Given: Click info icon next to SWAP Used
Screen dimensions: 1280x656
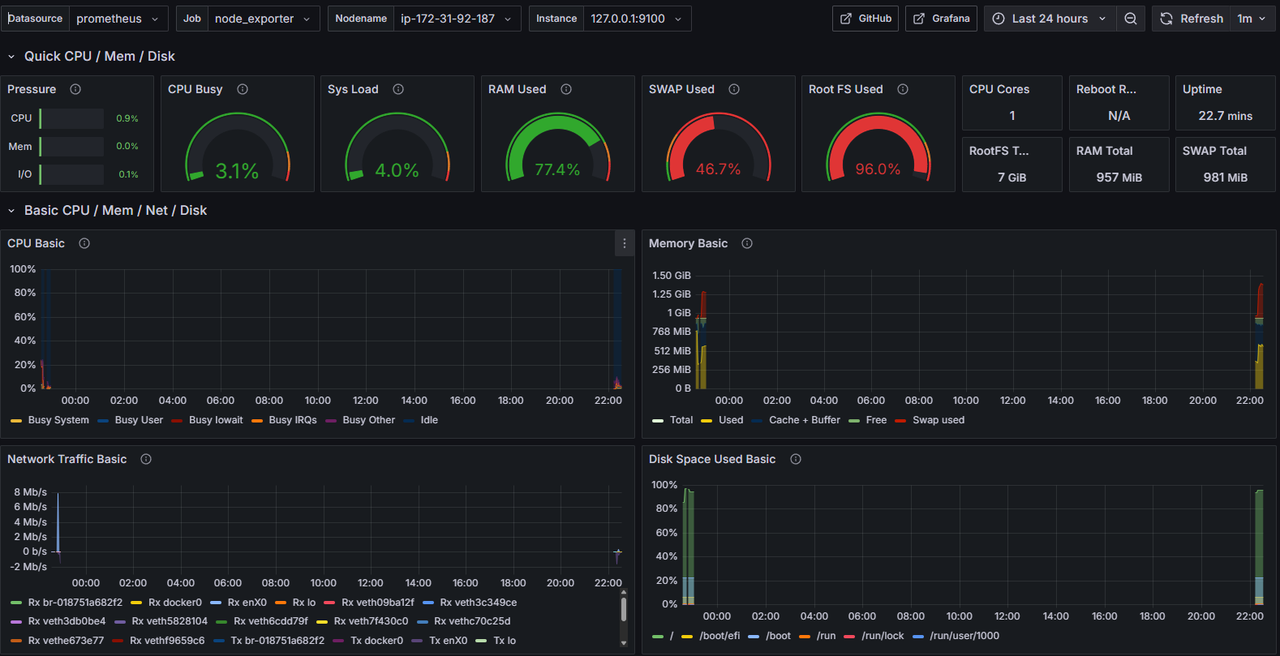Looking at the screenshot, I should coord(734,89).
